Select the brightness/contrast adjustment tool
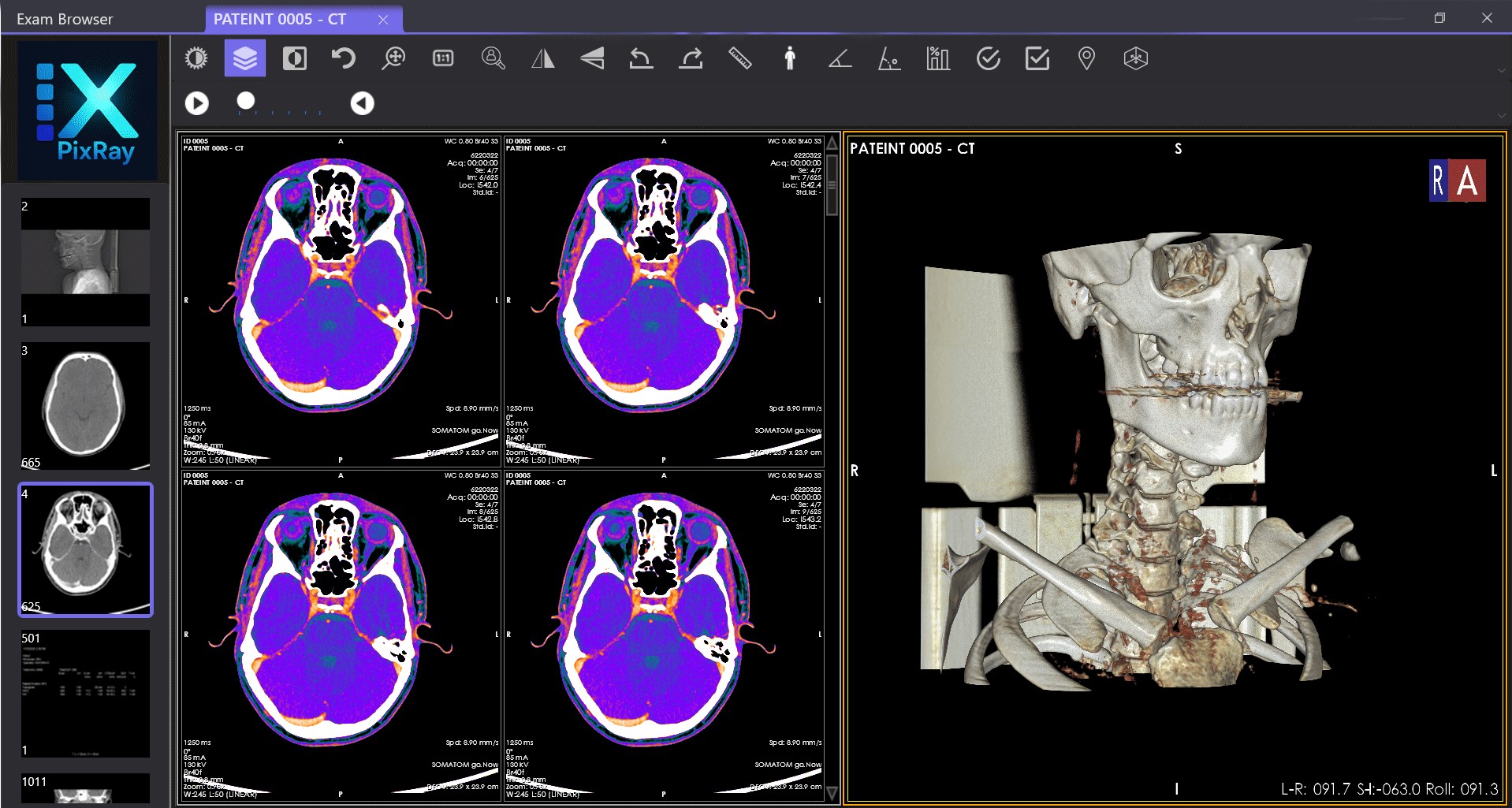Image resolution: width=1512 pixels, height=808 pixels. pos(196,58)
